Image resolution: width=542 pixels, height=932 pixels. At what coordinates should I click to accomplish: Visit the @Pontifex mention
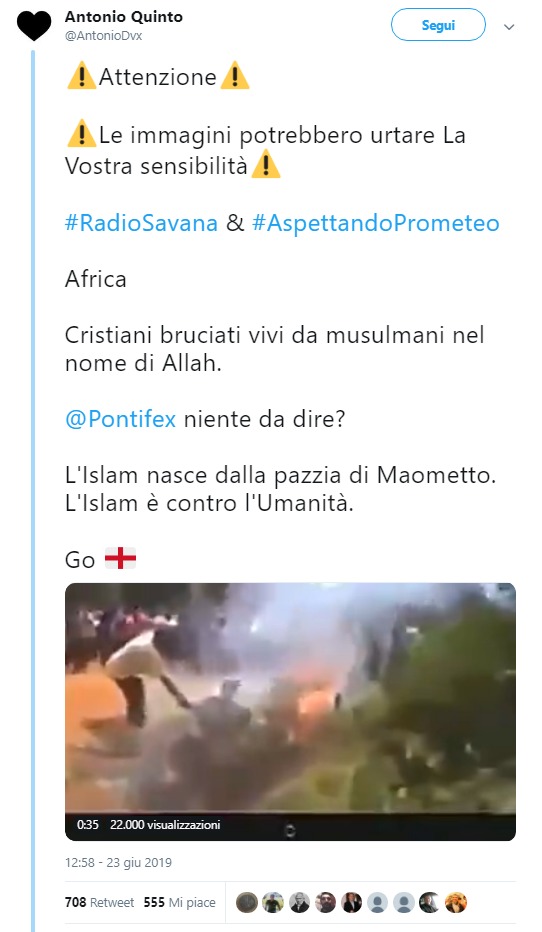point(121,419)
